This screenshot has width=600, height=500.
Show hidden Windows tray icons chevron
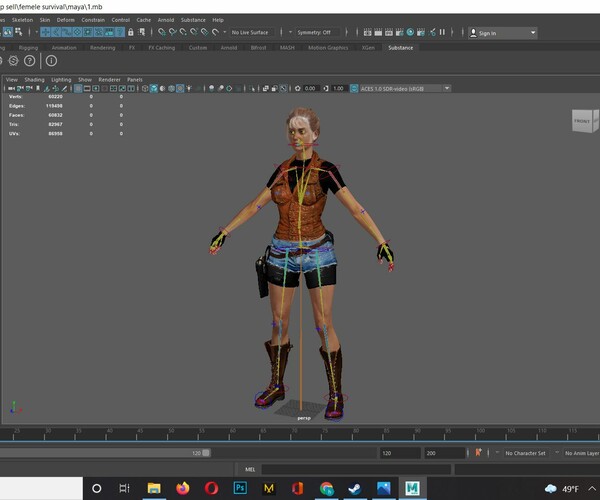(592, 489)
